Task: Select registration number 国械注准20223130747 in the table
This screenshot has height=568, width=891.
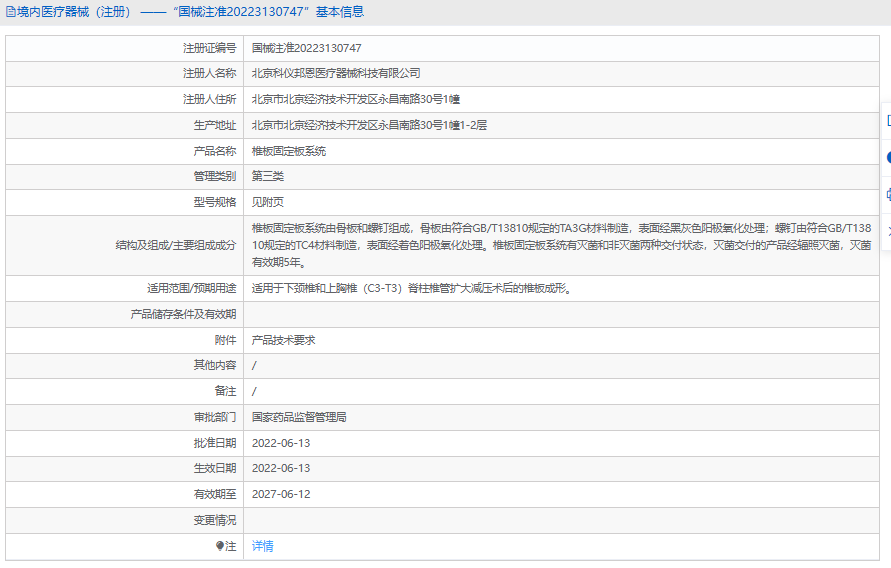Action: [306, 48]
